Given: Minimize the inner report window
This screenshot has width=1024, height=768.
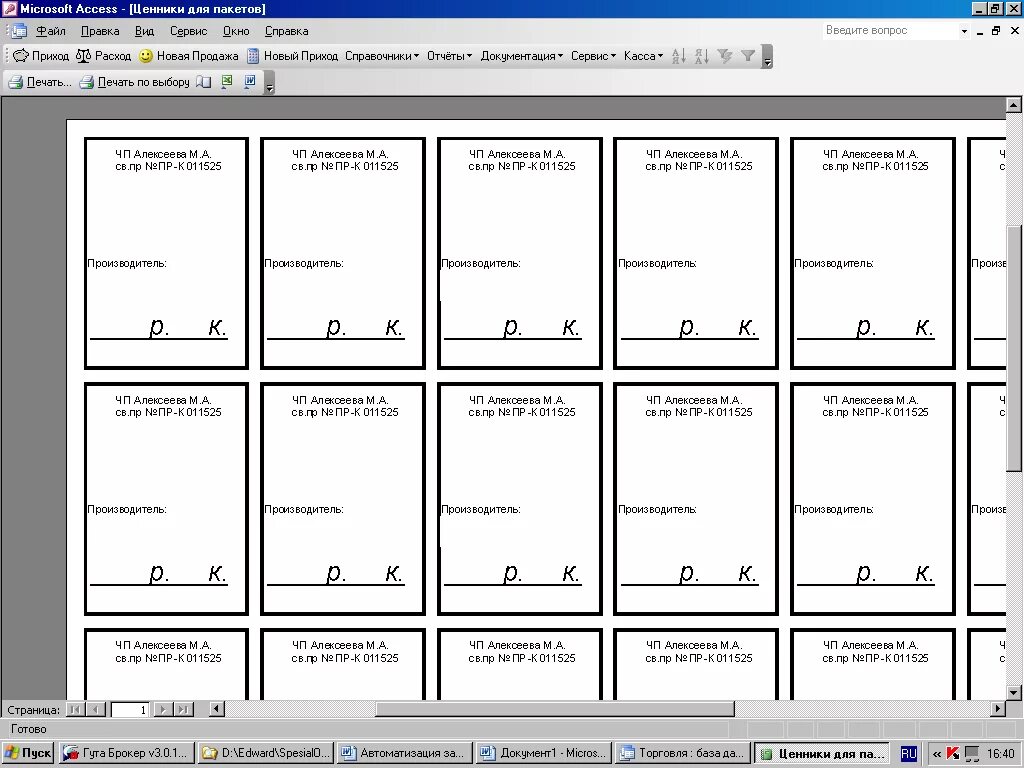Looking at the screenshot, I should tap(980, 31).
